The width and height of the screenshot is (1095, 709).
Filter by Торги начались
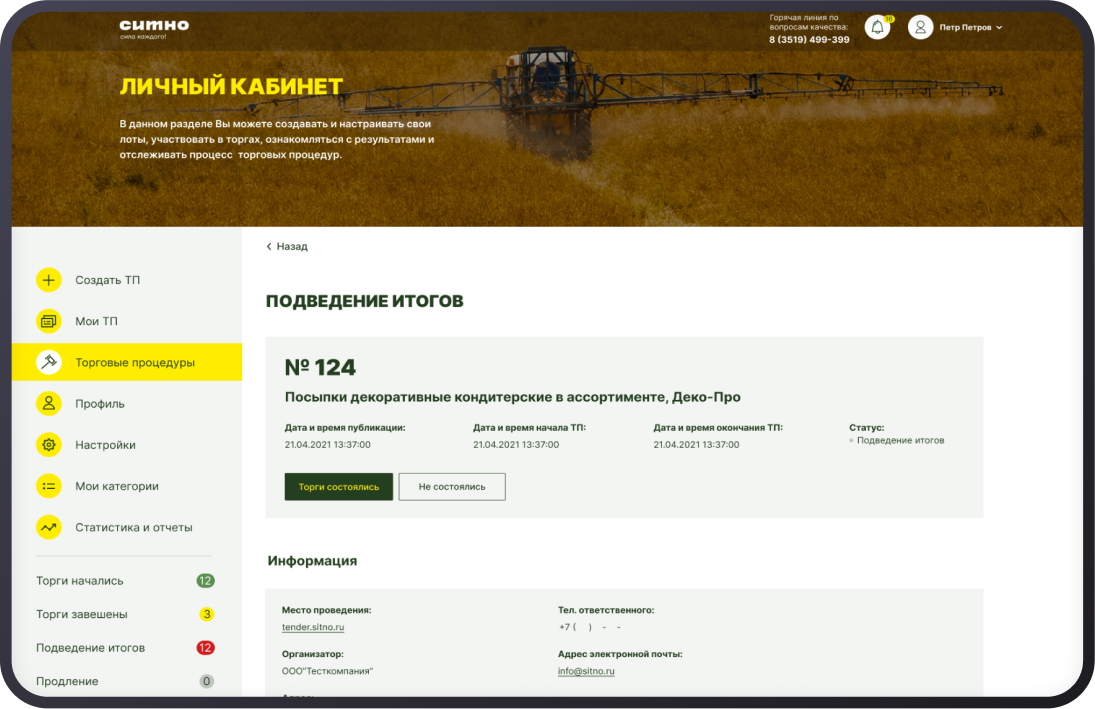80,580
